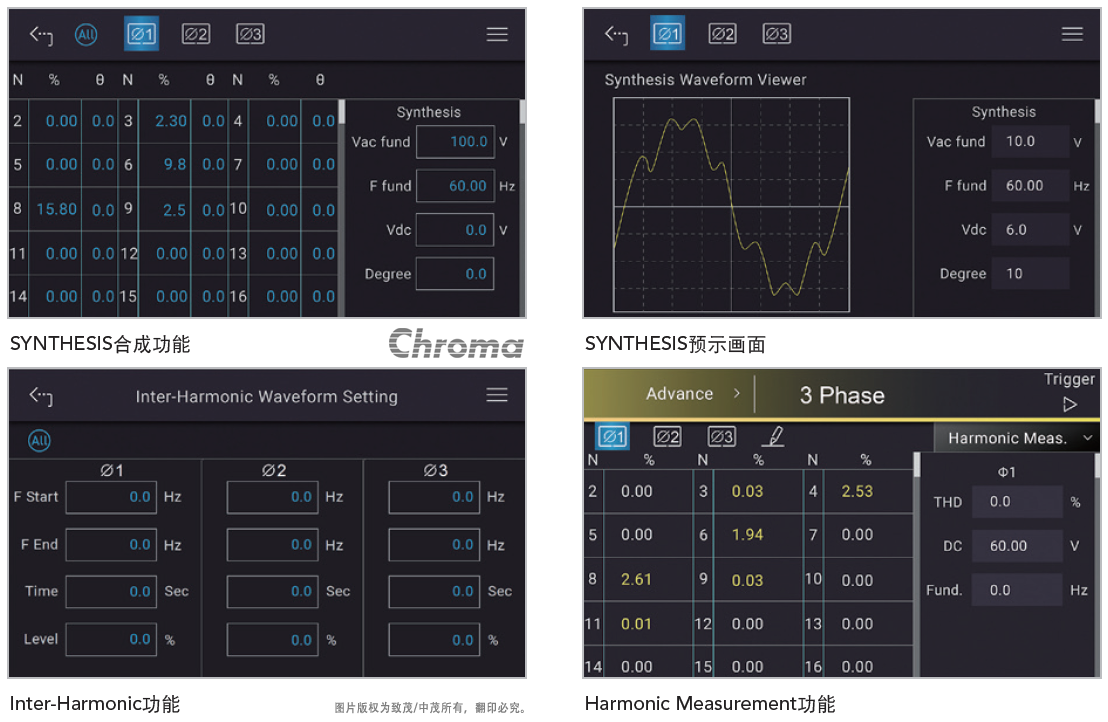Toggle Ø3 phase in Synthesis Waveform Viewer panel

(776, 34)
